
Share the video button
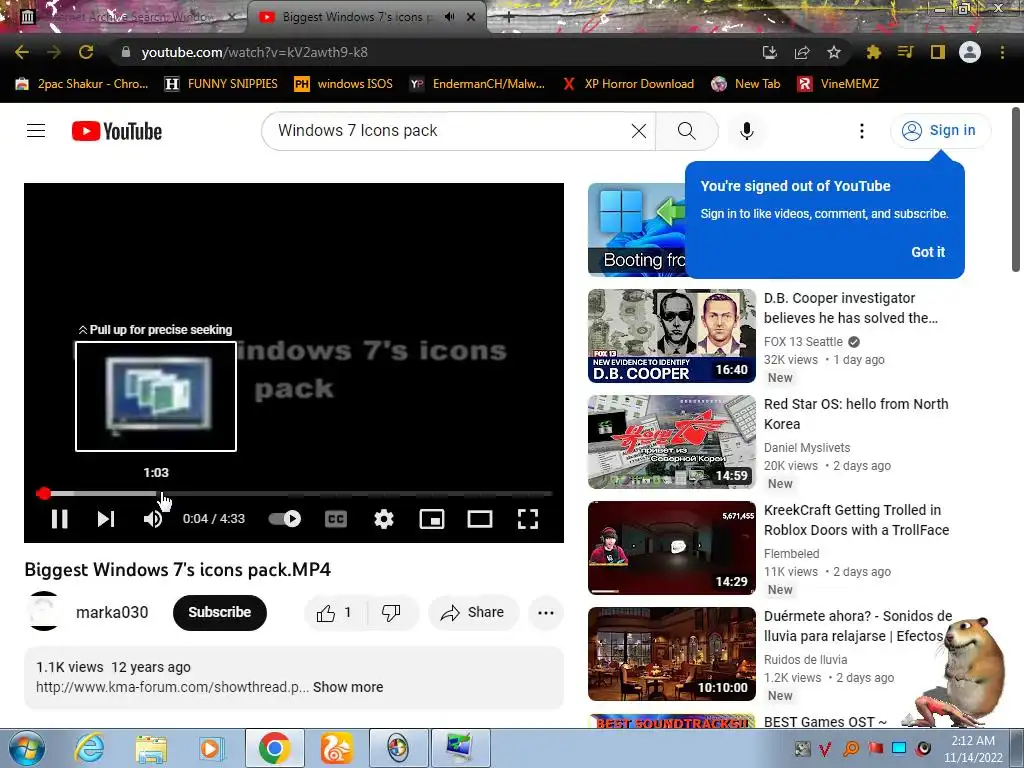click(x=473, y=613)
